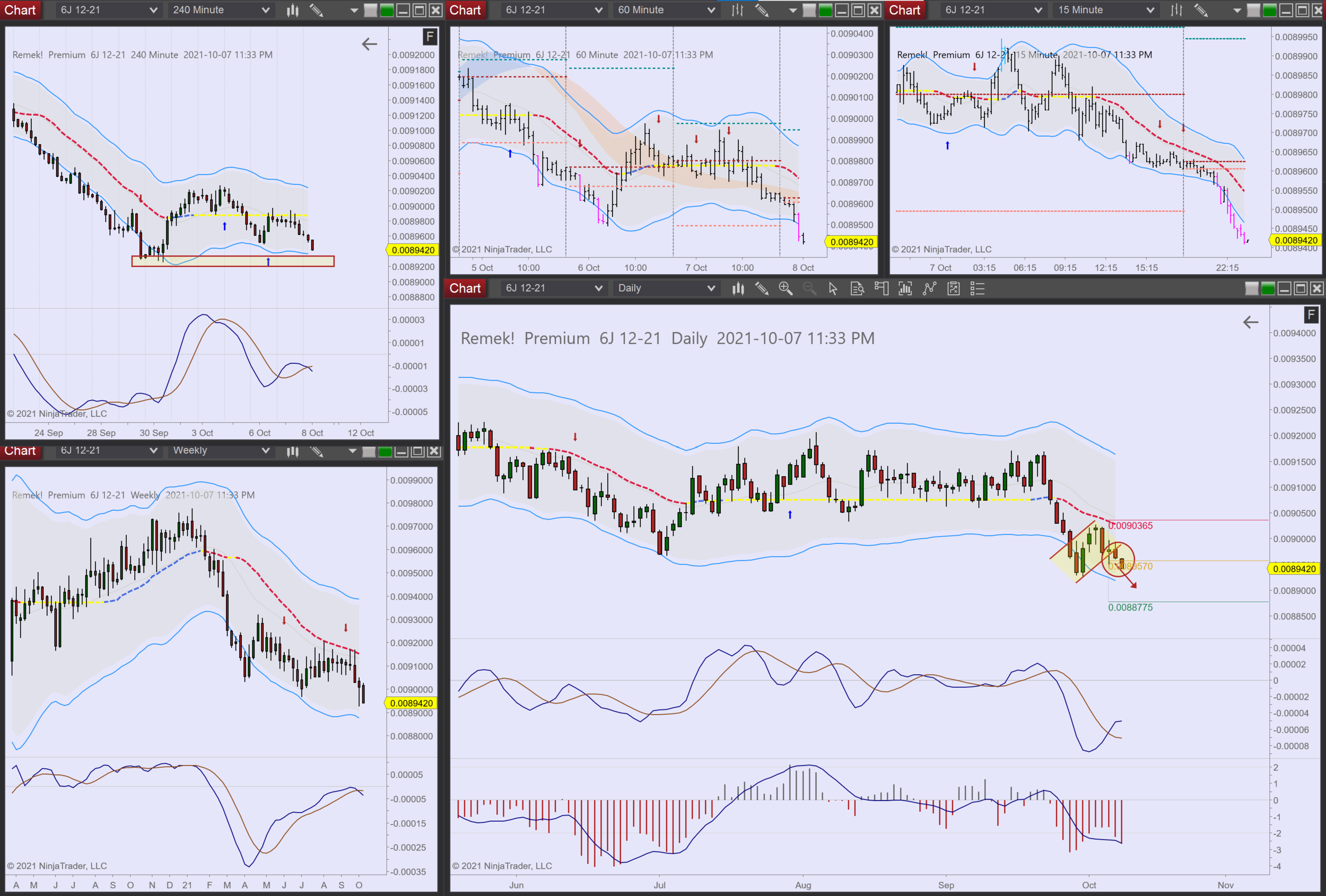The width and height of the screenshot is (1326, 896).
Task: Open the Indicators icon in Daily toolbar
Action: click(x=905, y=288)
